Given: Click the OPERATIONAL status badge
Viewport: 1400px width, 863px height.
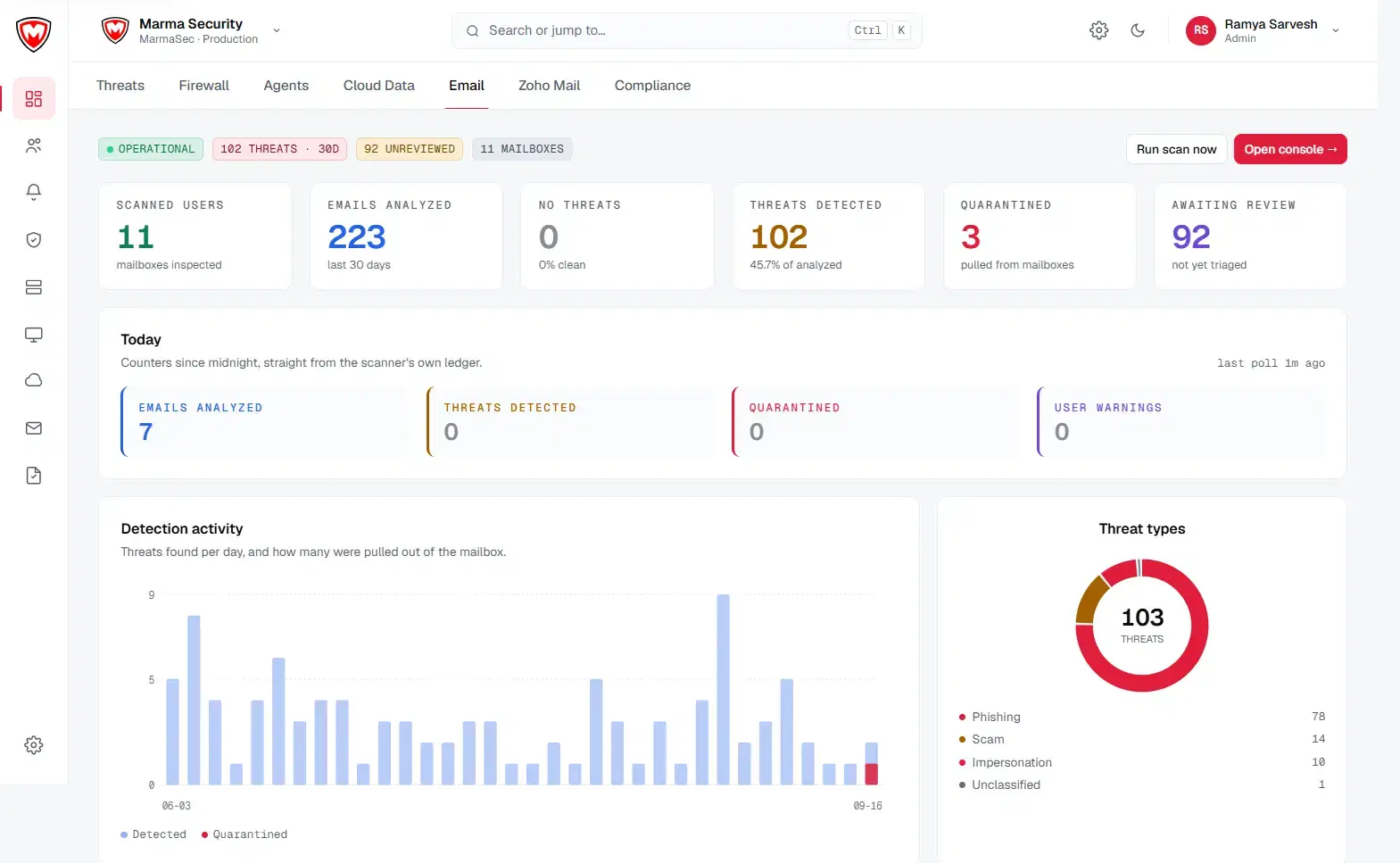Looking at the screenshot, I should coord(151,149).
